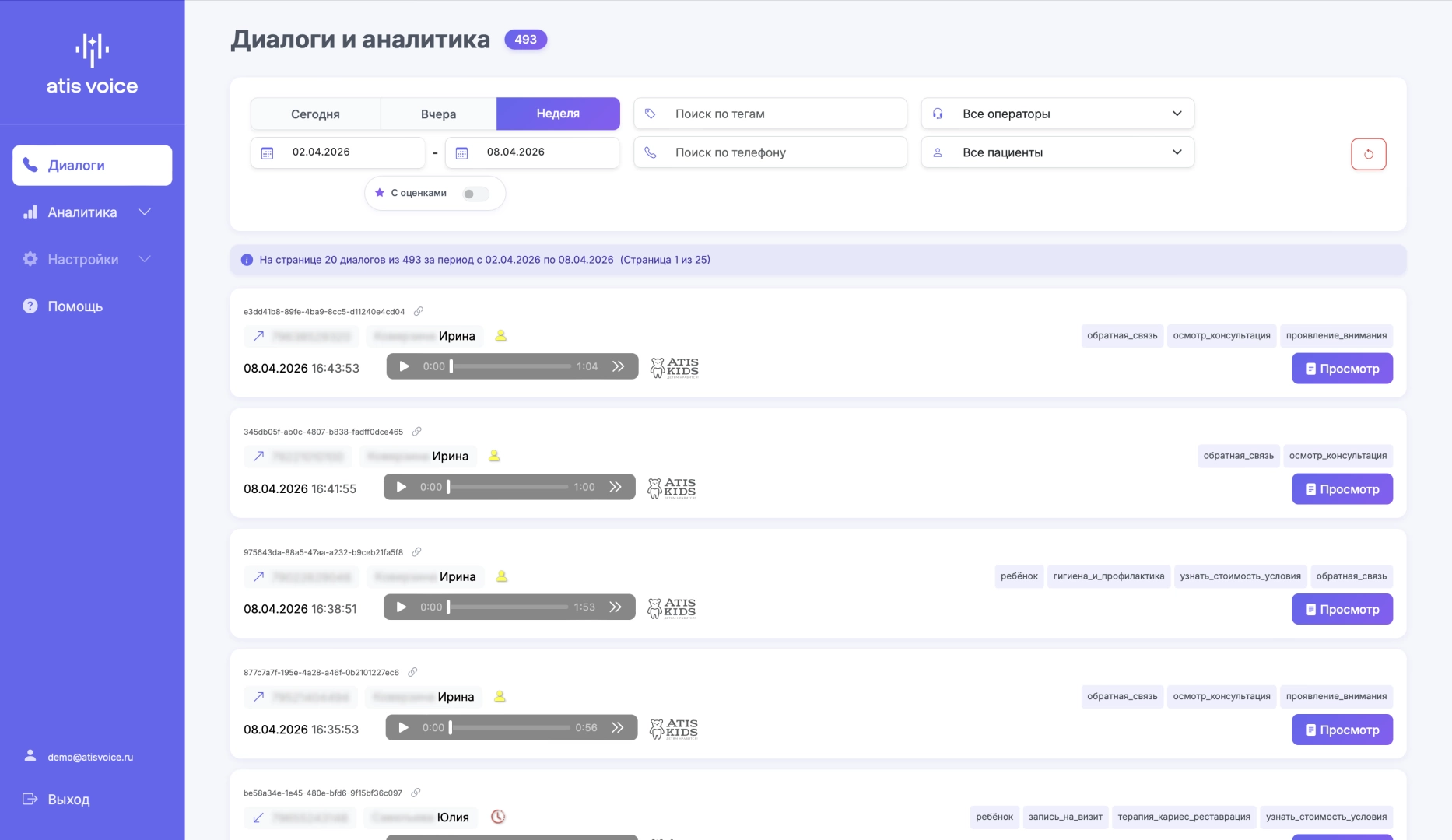
Task: Play the 16:43:53 call recording
Action: point(404,366)
